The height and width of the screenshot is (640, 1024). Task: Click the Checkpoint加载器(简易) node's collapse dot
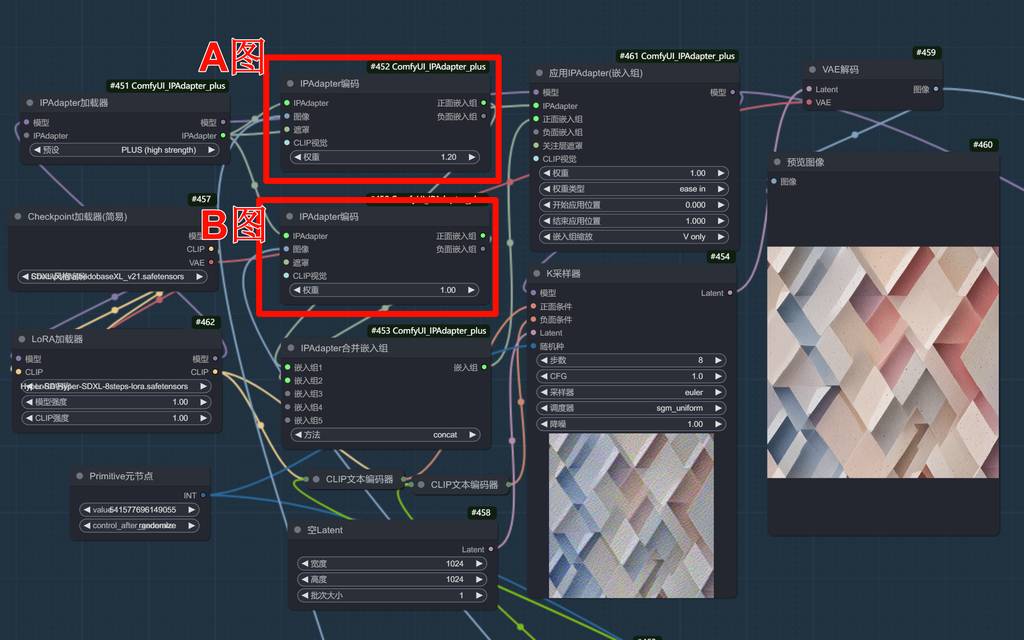[x=18, y=216]
